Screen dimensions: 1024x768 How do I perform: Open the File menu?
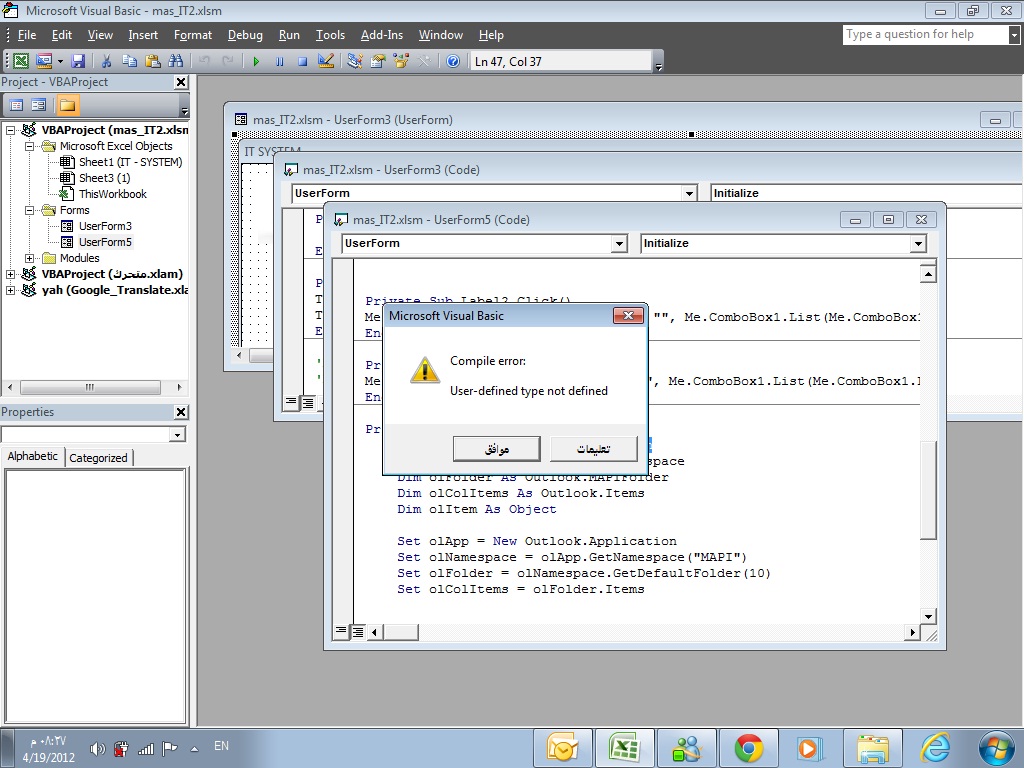click(27, 35)
